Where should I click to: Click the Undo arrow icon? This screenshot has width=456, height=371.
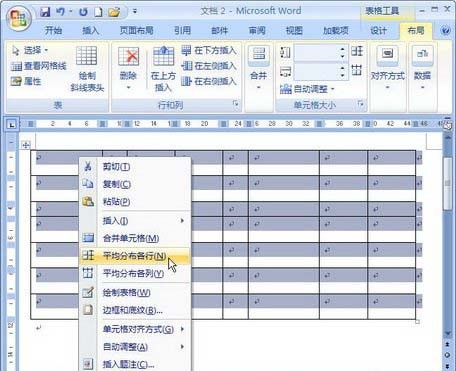point(60,12)
